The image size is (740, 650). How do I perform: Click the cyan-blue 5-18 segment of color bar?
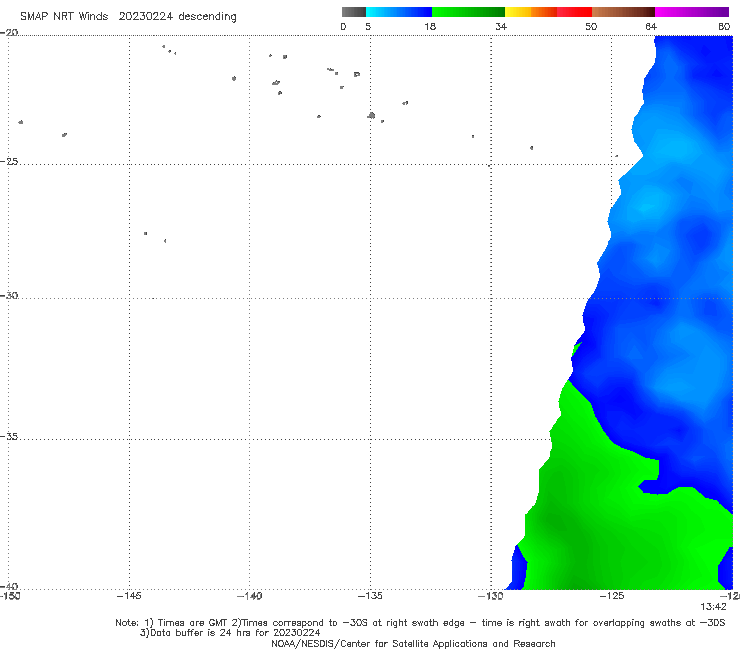(399, 12)
